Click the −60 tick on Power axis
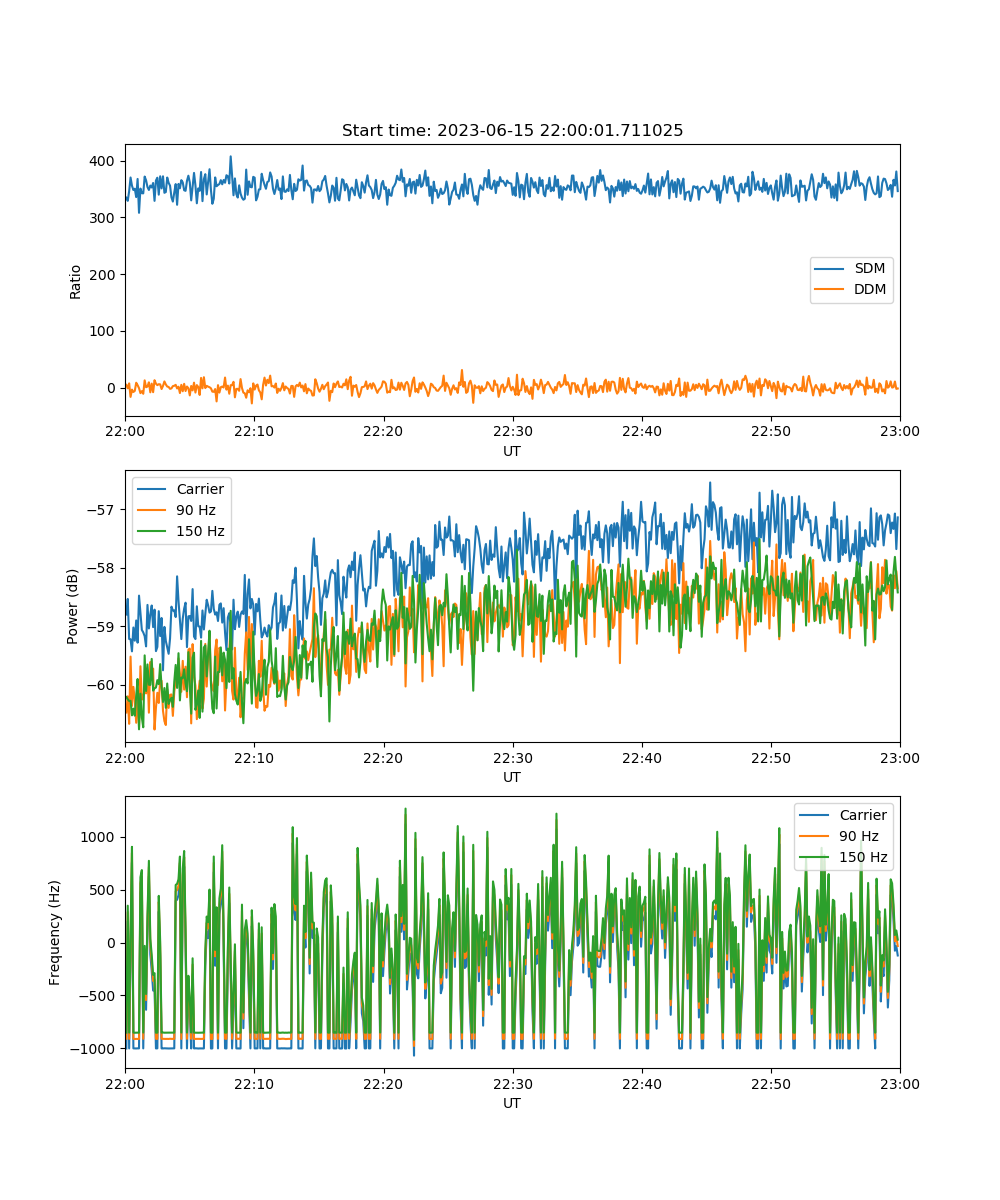This screenshot has height=1200, width=1000. click(103, 685)
